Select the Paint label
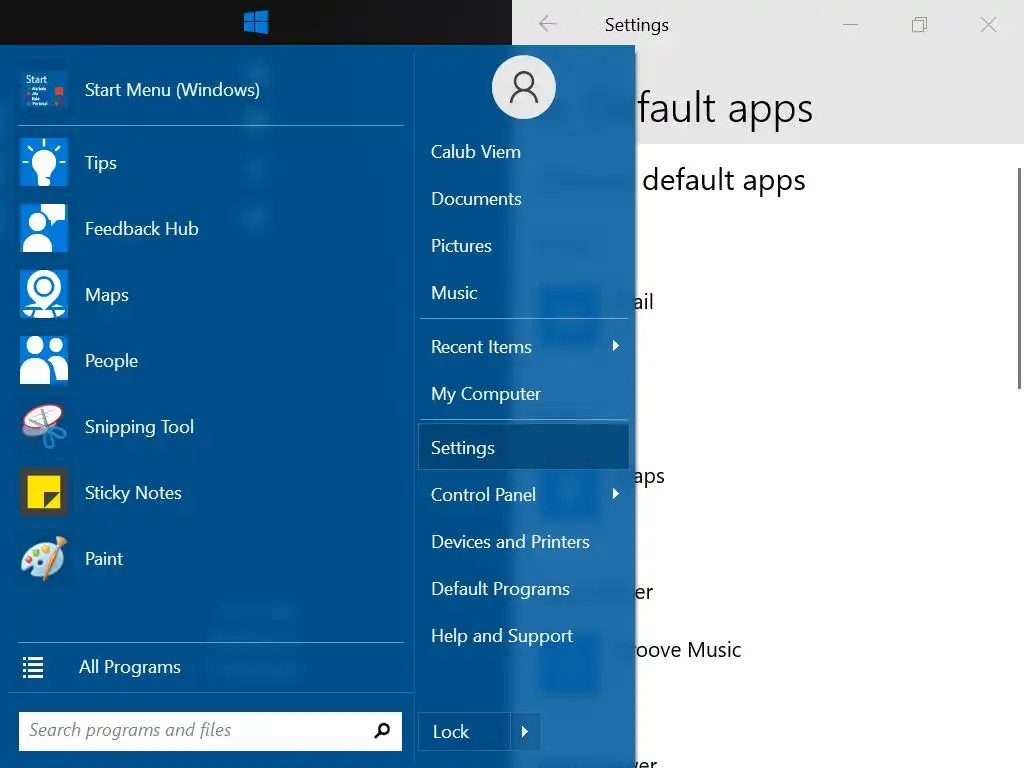Viewport: 1024px width, 768px height. (104, 558)
